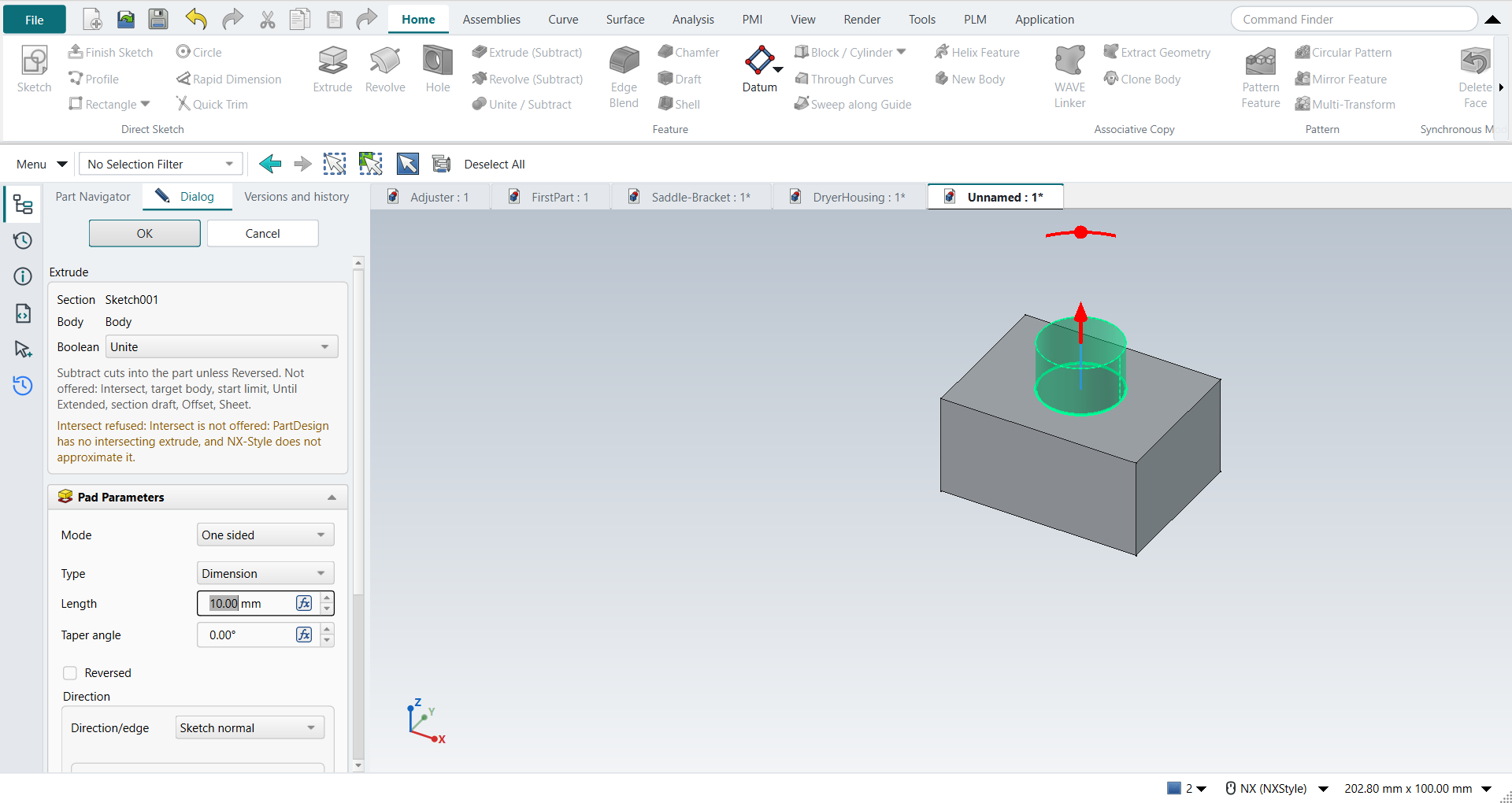
Task: Collapse the Pad Parameters section
Action: click(332, 498)
